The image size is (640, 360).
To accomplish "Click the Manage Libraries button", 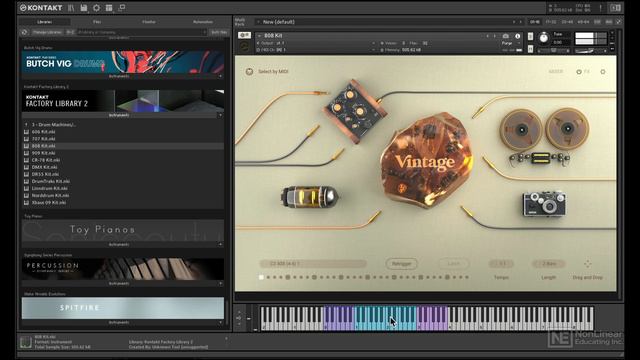I will 47,32.
